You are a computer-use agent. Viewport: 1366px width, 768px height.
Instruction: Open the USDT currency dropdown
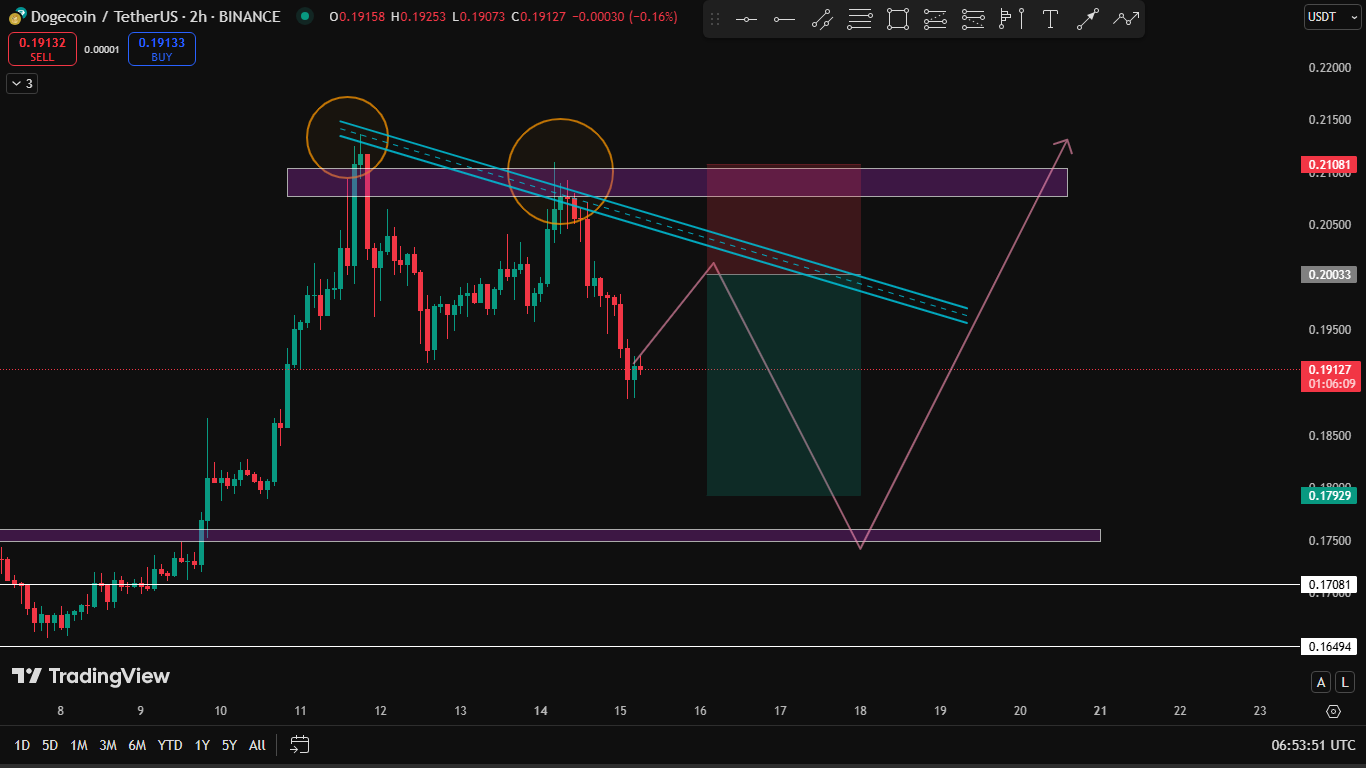point(1332,17)
